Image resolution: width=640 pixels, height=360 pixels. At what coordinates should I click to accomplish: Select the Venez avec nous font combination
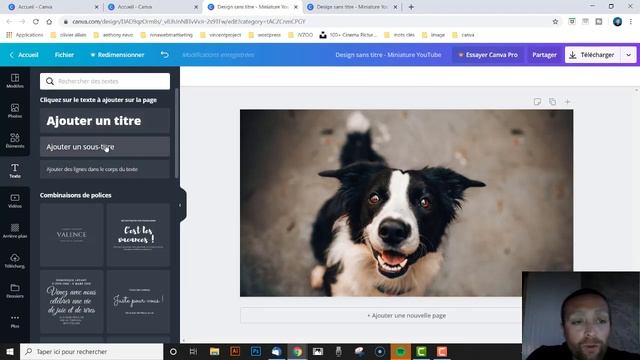pyautogui.click(x=71, y=302)
